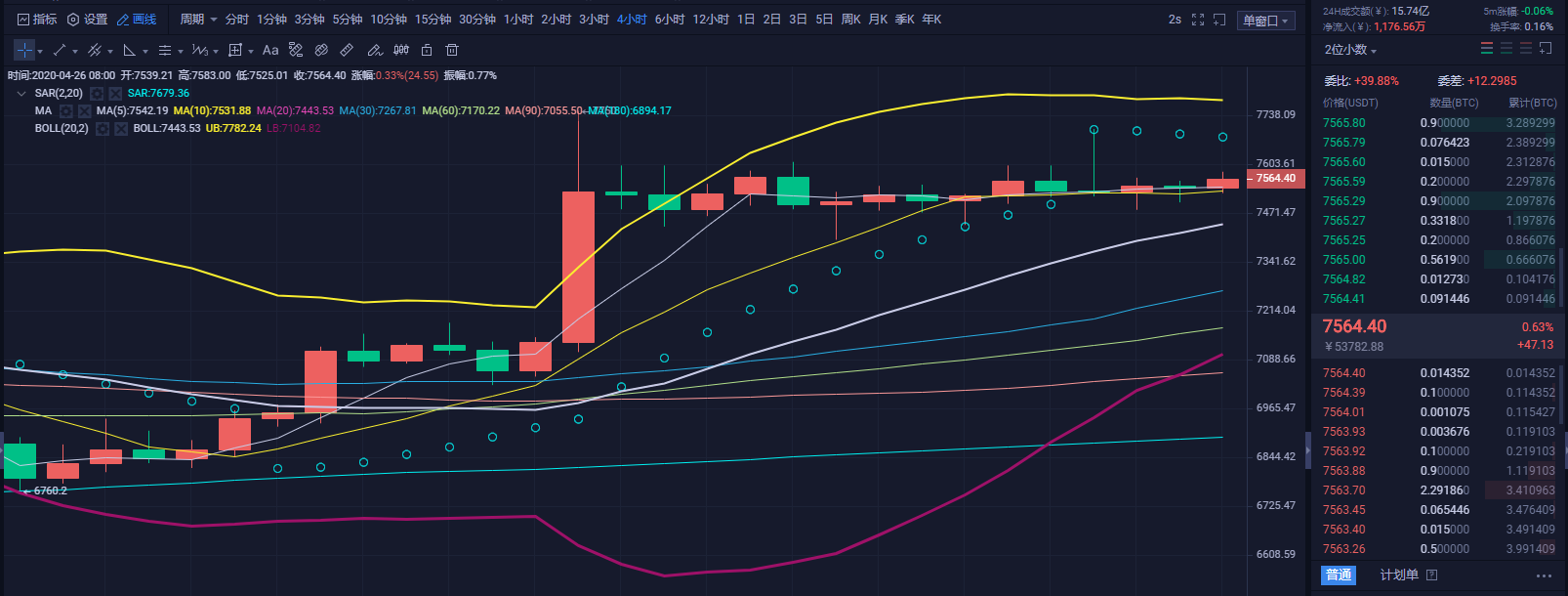Select the wave pattern drawing tool
Viewport: 1568px width, 596px height.
pos(199,50)
